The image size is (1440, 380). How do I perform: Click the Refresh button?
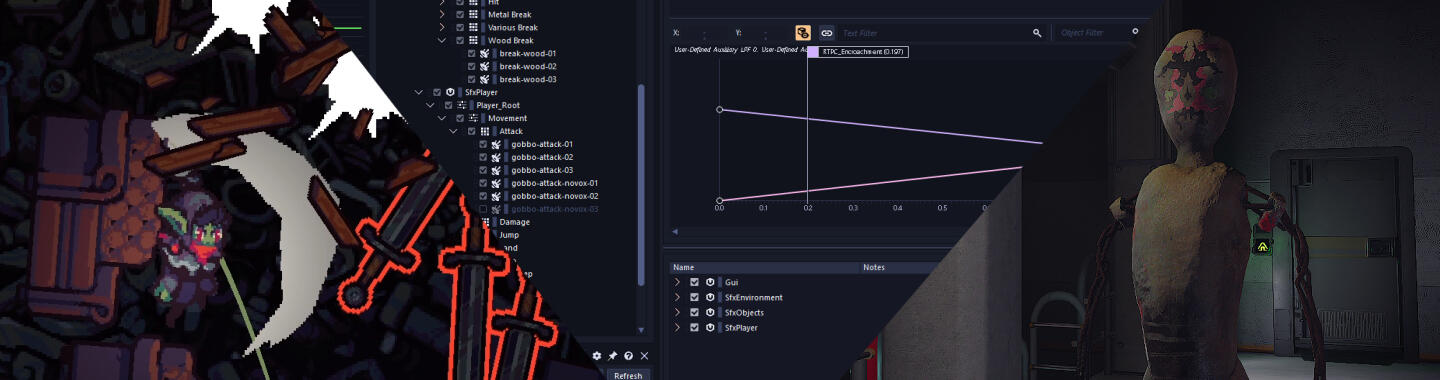point(628,375)
